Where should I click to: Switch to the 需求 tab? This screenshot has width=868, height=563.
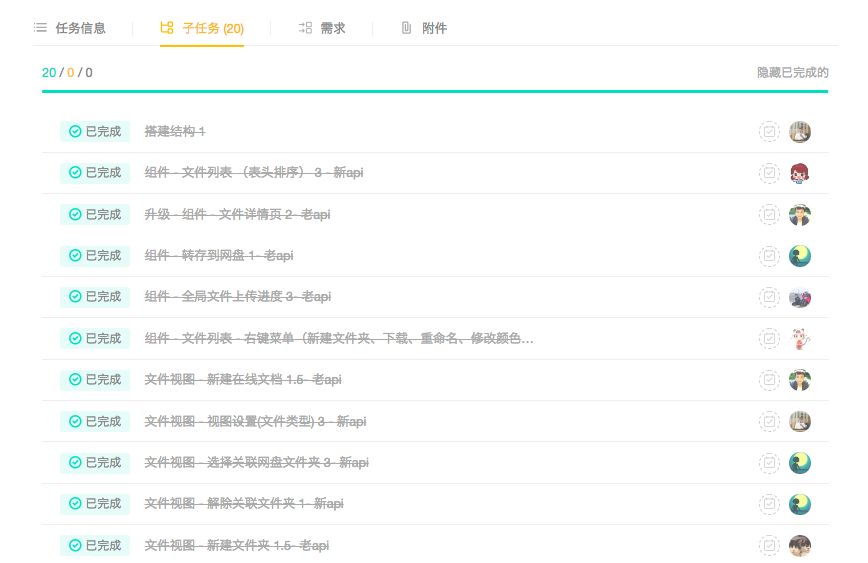[322, 28]
